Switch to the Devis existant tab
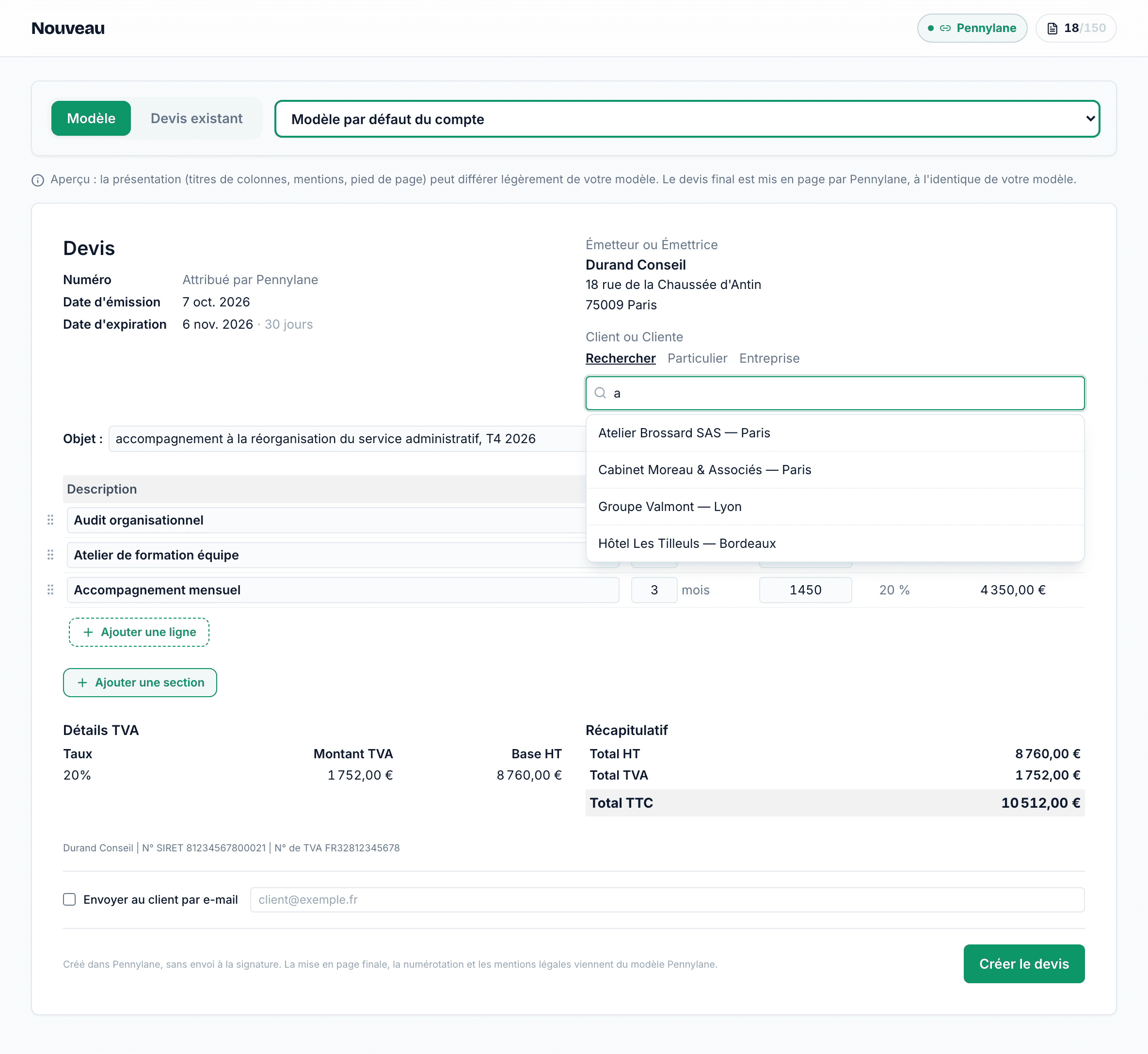 (x=196, y=118)
